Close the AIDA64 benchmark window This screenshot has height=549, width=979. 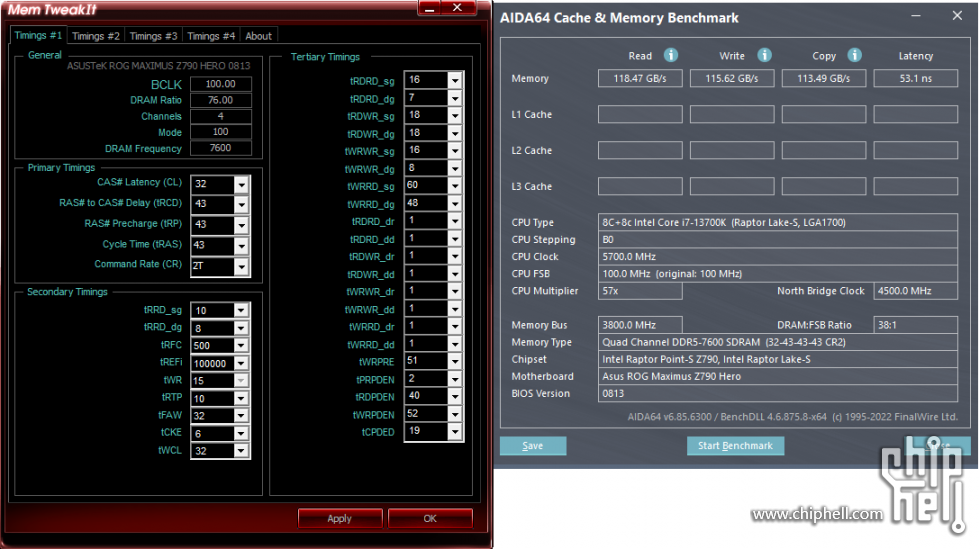point(957,16)
